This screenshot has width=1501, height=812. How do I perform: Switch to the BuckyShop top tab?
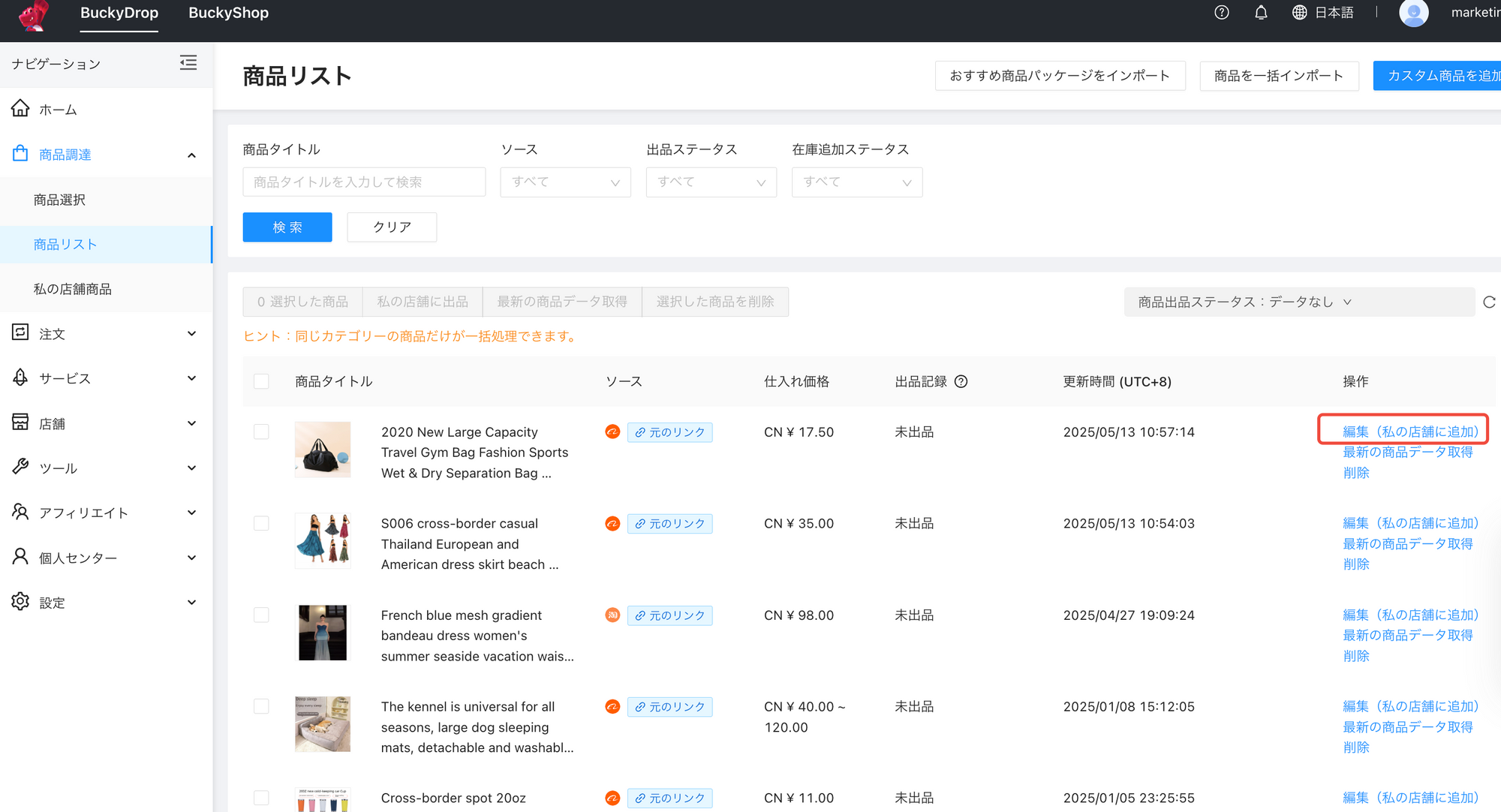228,13
